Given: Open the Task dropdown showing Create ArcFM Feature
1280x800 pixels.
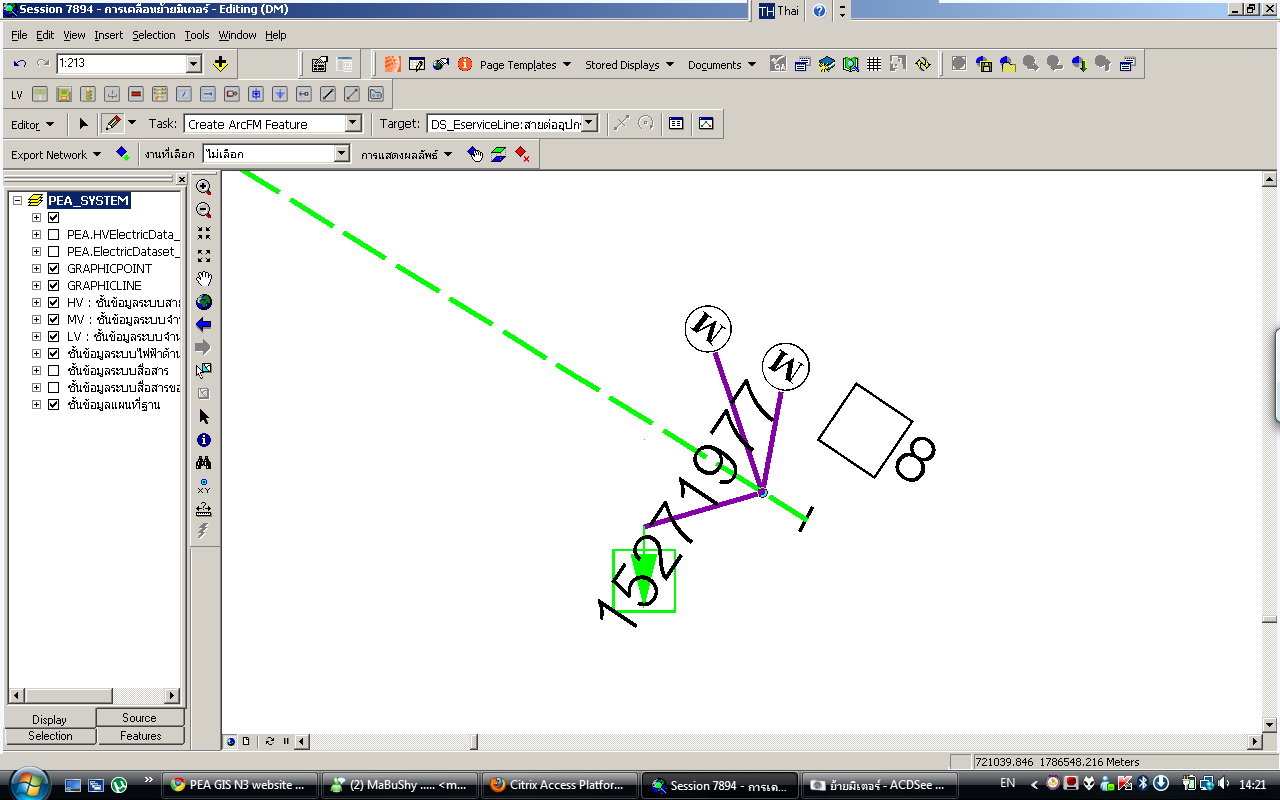Looking at the screenshot, I should point(353,123).
